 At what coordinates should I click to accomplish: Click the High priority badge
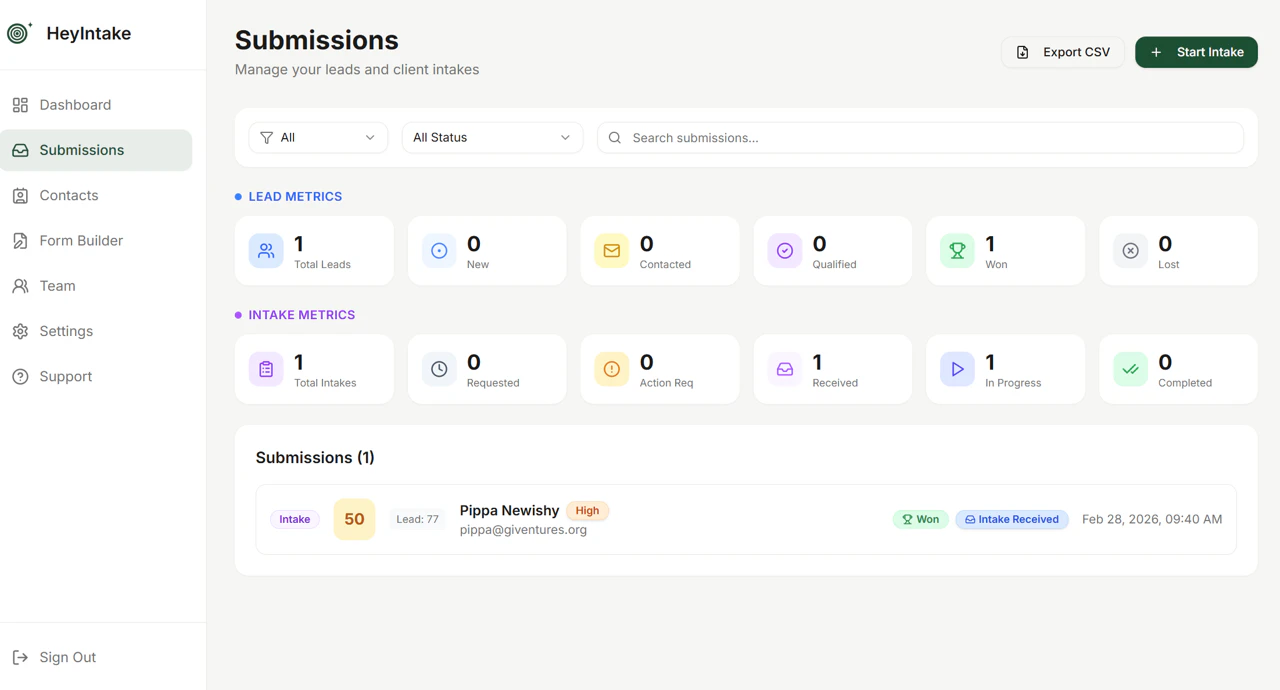[x=587, y=510]
